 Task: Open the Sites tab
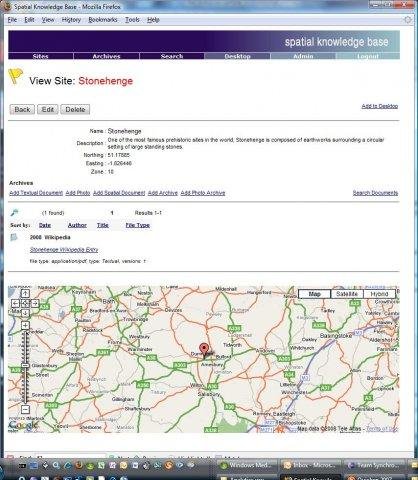click(41, 56)
